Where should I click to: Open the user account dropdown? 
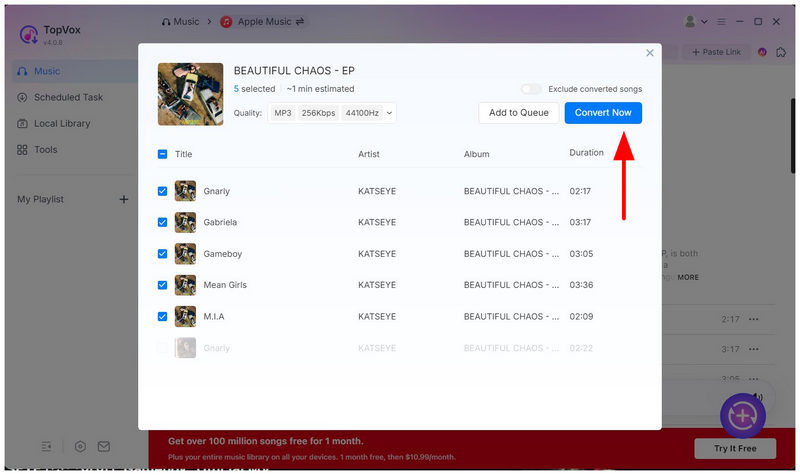click(x=695, y=21)
